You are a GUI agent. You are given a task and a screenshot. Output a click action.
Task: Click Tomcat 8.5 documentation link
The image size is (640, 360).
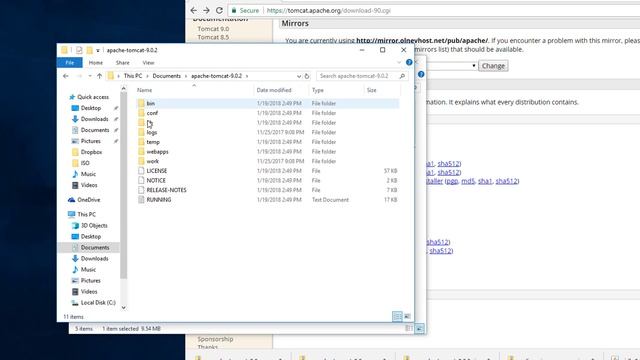tap(213, 37)
